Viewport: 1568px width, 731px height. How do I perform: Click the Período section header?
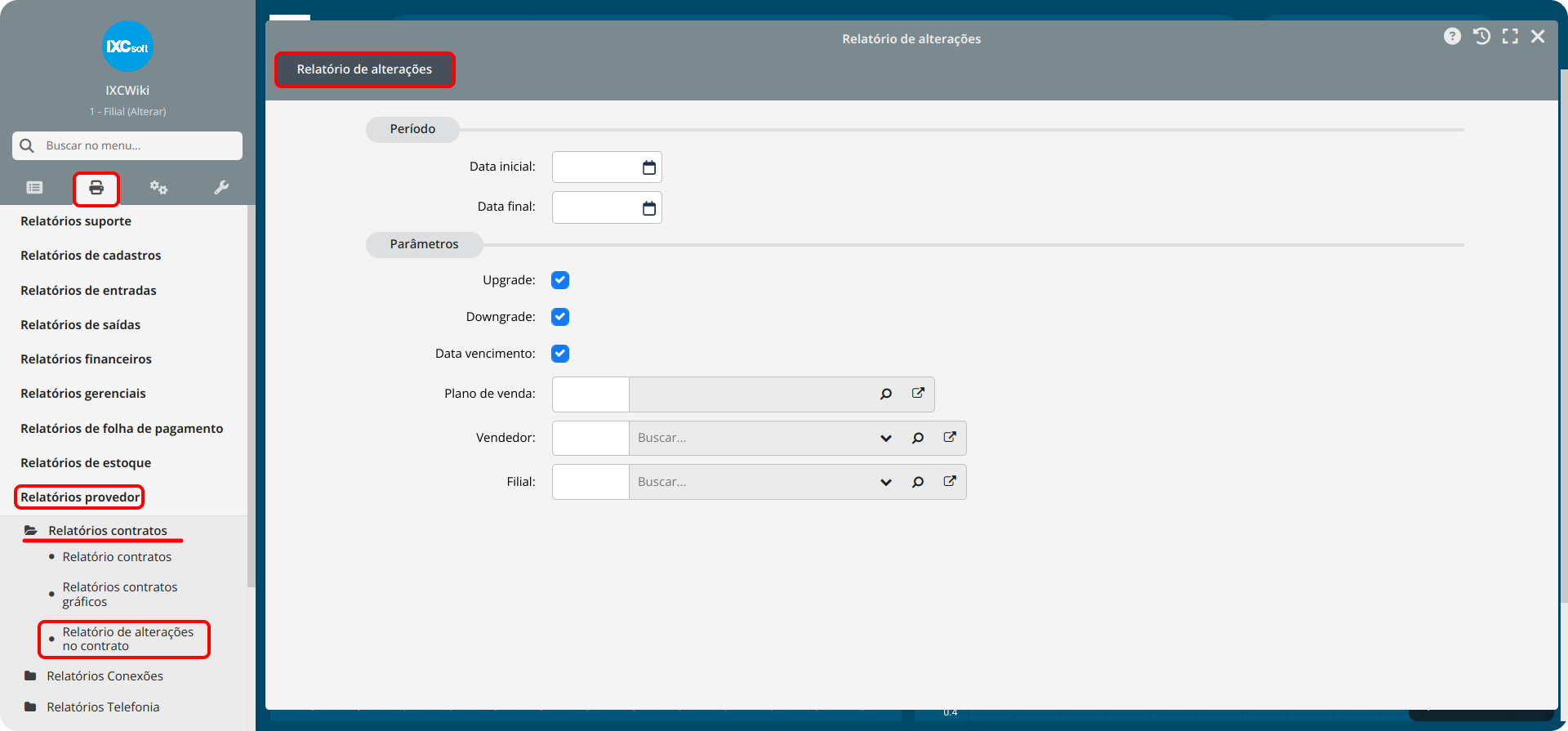412,129
